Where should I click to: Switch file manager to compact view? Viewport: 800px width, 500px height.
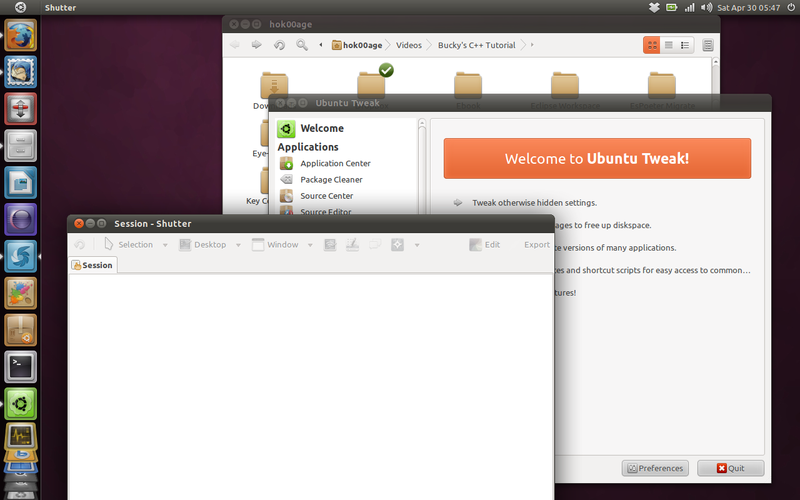[685, 45]
